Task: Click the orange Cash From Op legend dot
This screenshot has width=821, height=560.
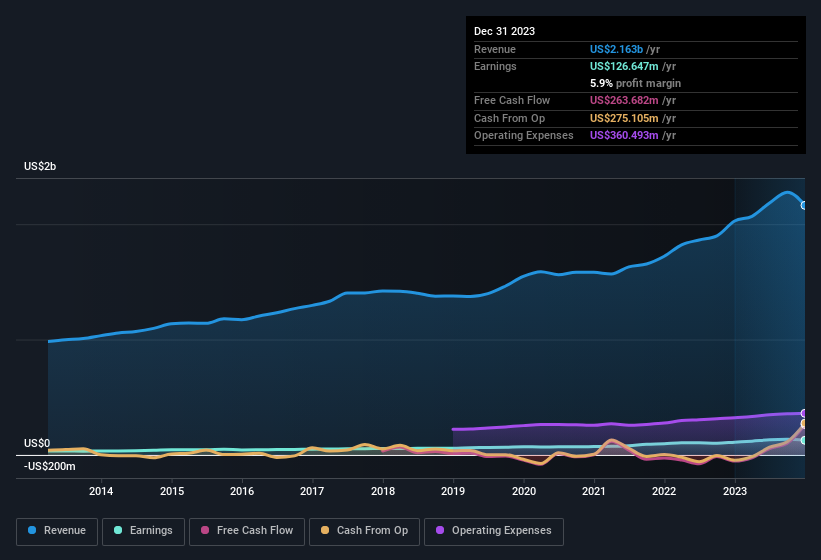Action: (326, 531)
